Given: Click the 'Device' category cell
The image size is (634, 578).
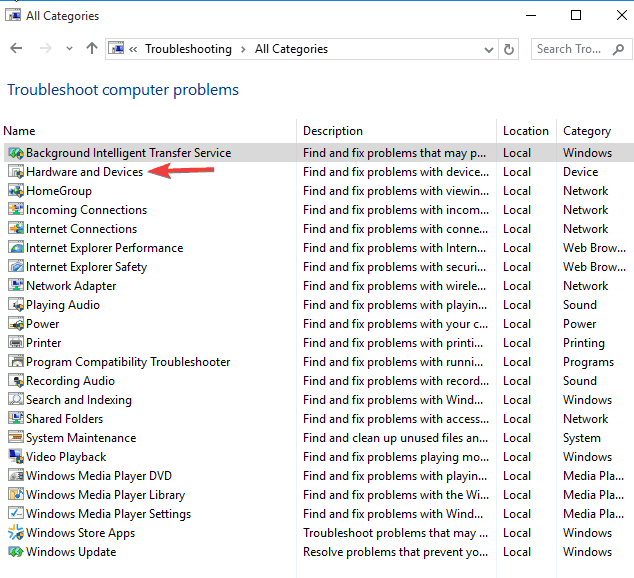Looking at the screenshot, I should click(x=581, y=172).
